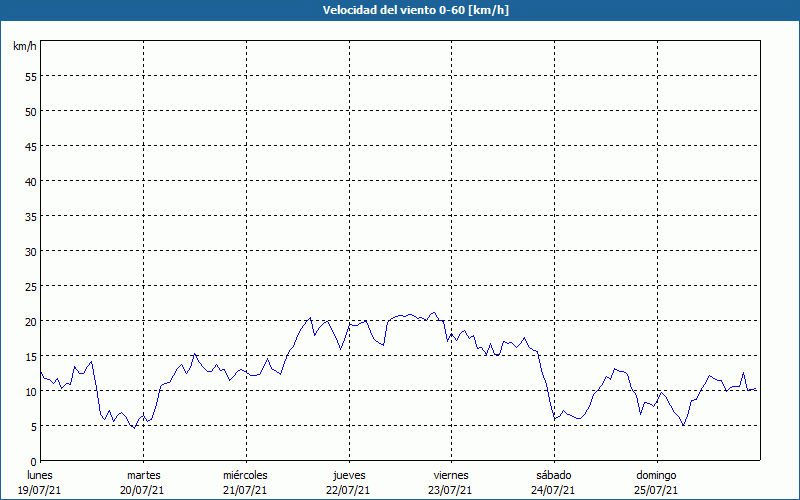Click the 'viernes' day label
The height and width of the screenshot is (500, 800).
(451, 475)
